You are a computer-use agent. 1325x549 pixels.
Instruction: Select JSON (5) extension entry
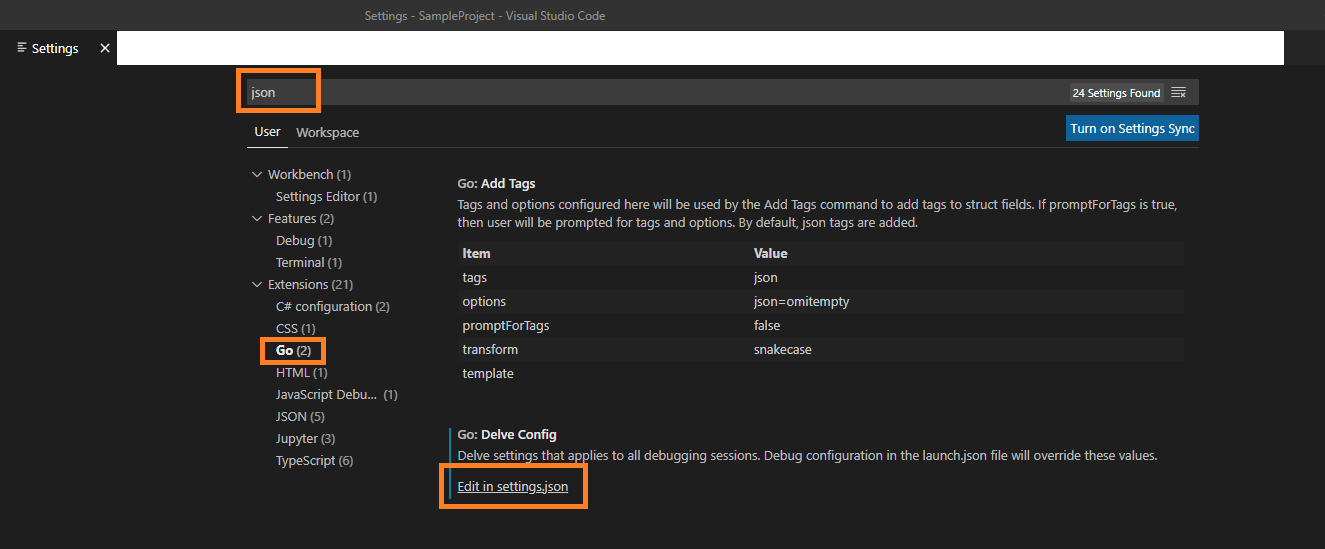pyautogui.click(x=300, y=417)
